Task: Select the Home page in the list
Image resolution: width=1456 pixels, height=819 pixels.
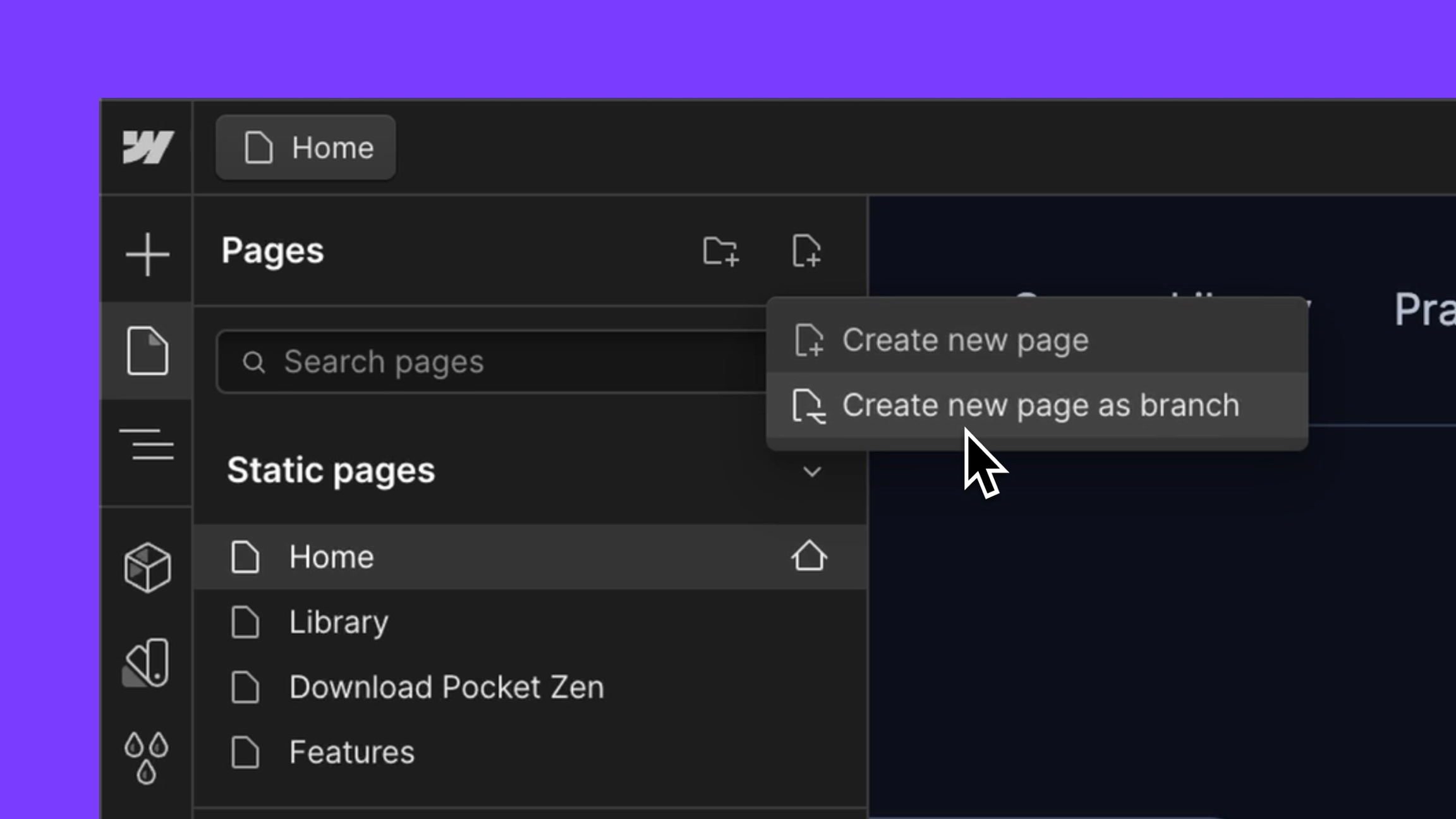Action: coord(332,557)
